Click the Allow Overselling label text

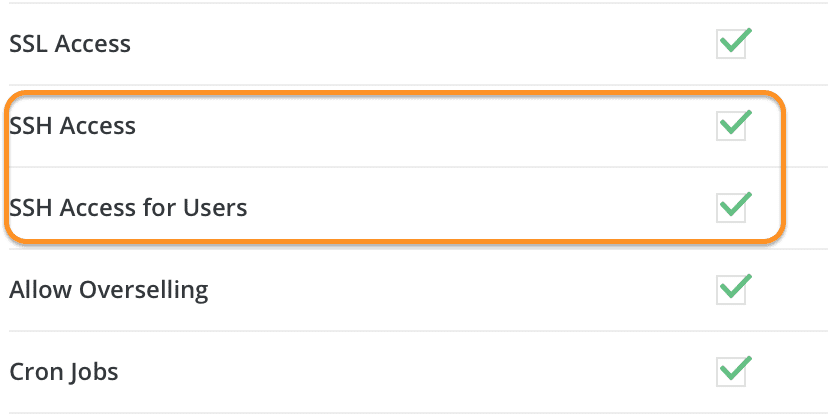108,291
